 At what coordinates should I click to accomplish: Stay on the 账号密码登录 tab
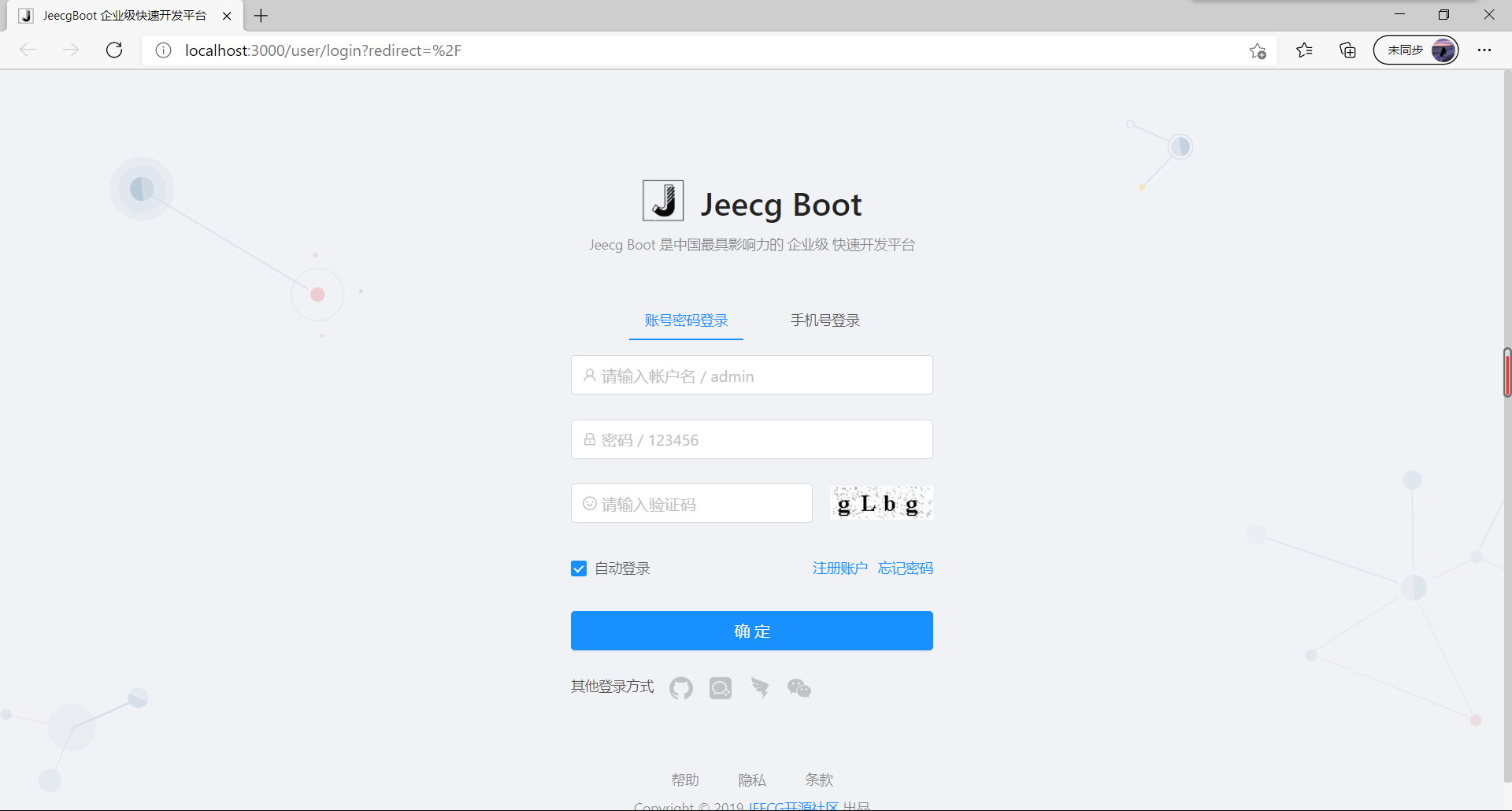point(685,320)
